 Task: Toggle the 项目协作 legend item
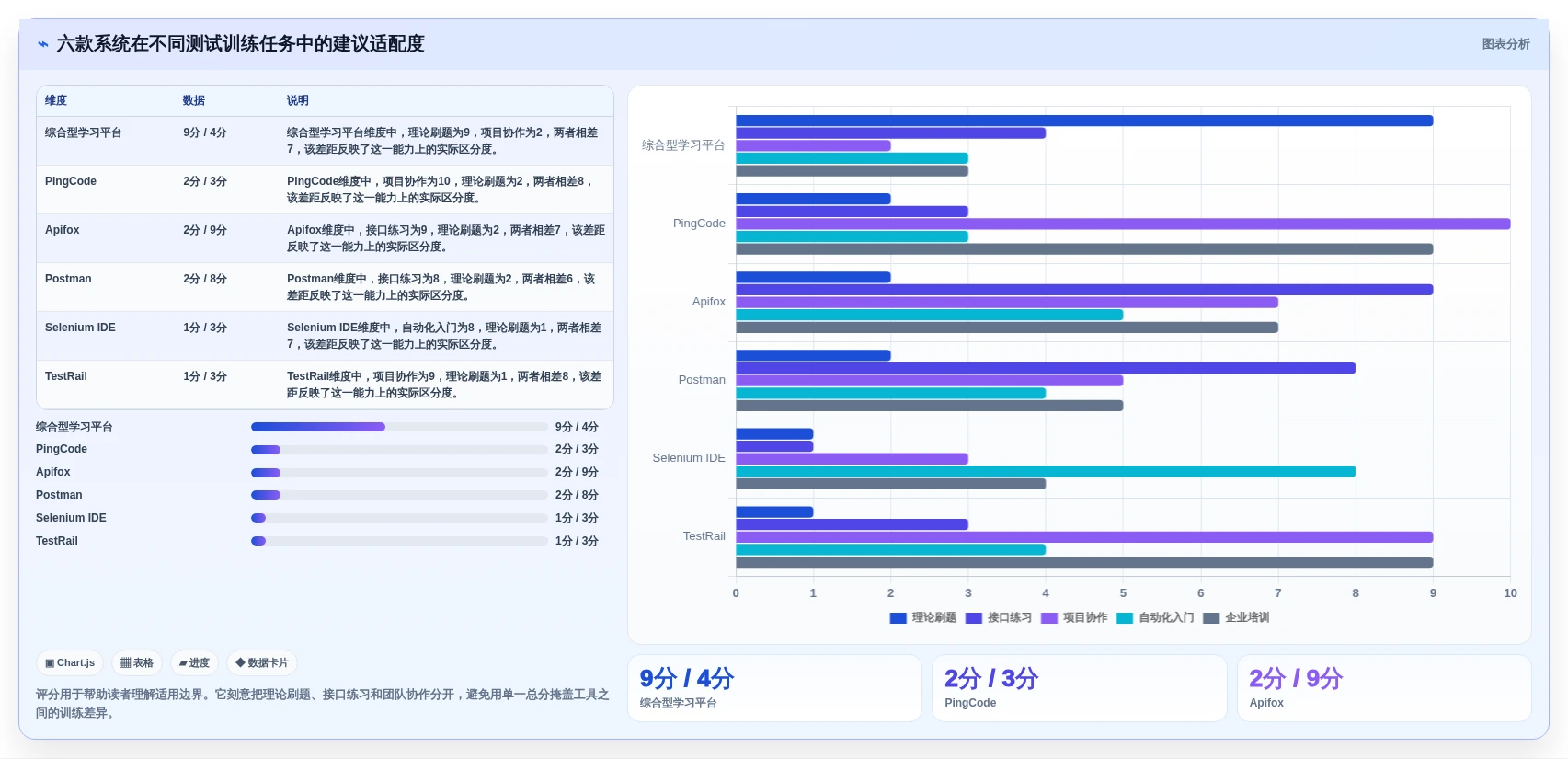1074,617
